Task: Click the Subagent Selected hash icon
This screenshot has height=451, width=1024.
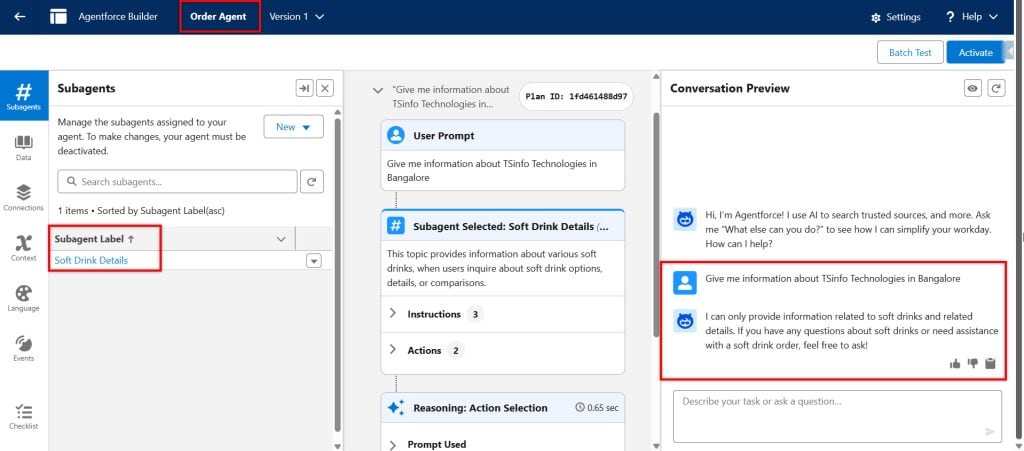Action: tap(396, 226)
